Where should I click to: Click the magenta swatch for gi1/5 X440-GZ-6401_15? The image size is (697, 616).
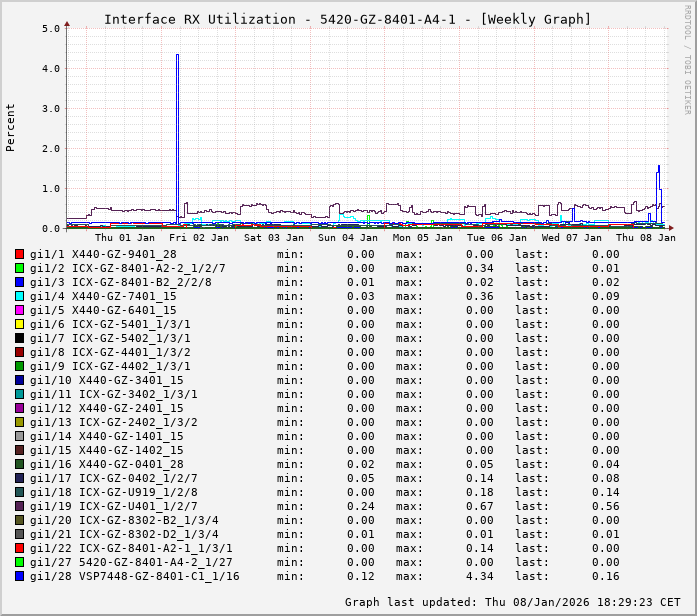(x=20, y=310)
